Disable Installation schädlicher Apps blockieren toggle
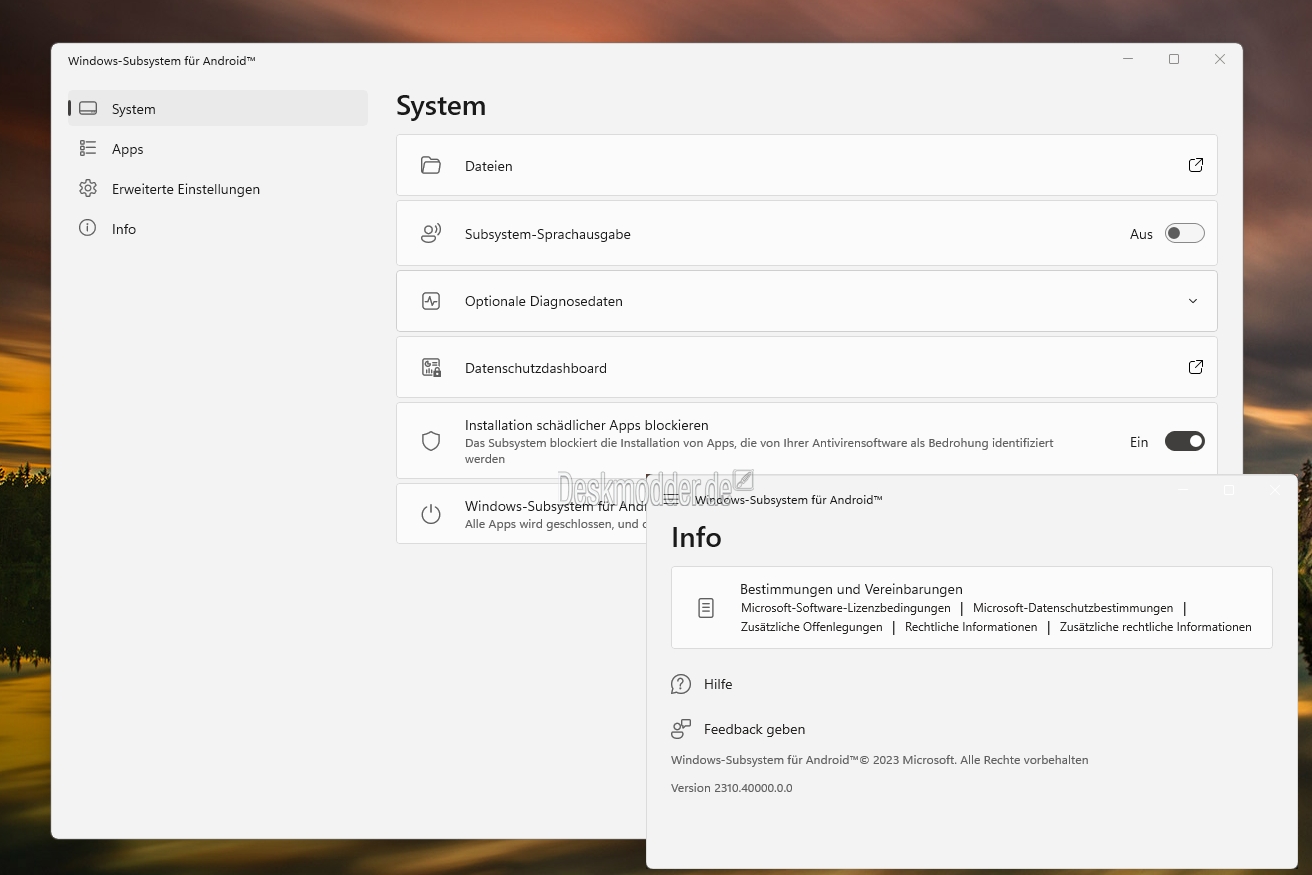The width and height of the screenshot is (1312, 875). pos(1185,441)
